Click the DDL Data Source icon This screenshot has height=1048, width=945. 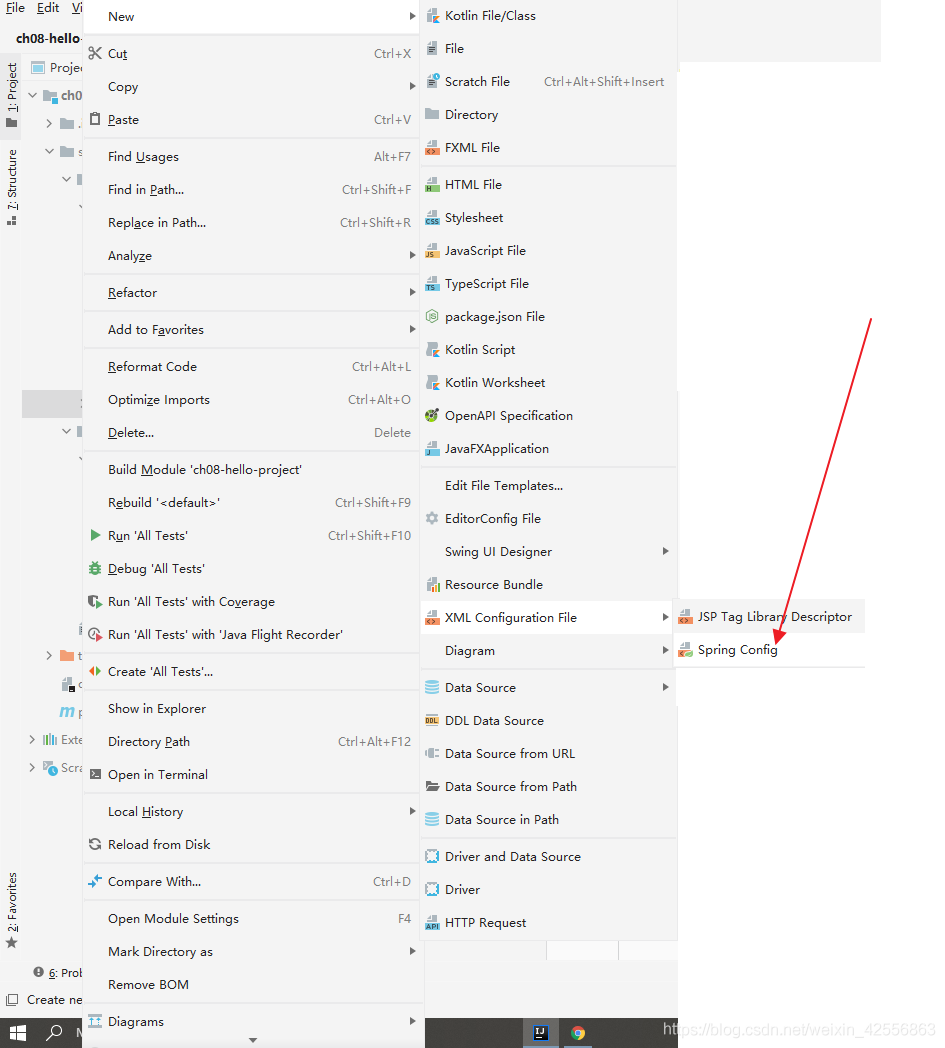432,720
